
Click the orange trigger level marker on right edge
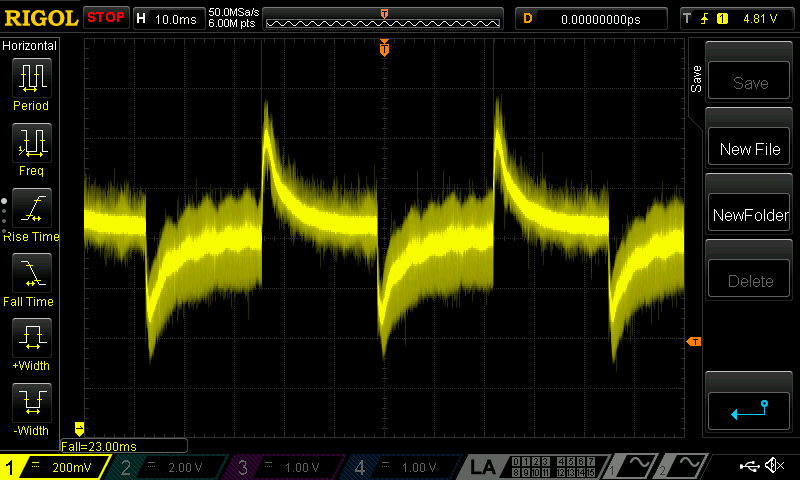click(x=694, y=342)
